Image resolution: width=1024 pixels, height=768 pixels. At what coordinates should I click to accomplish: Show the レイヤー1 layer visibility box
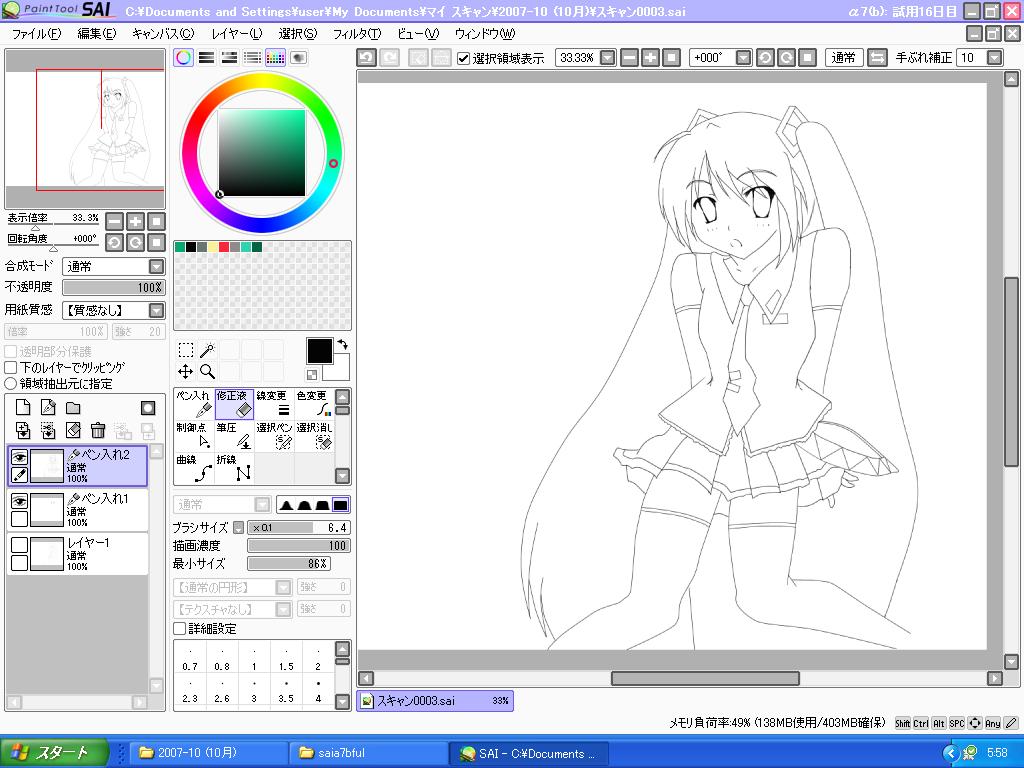click(20, 545)
